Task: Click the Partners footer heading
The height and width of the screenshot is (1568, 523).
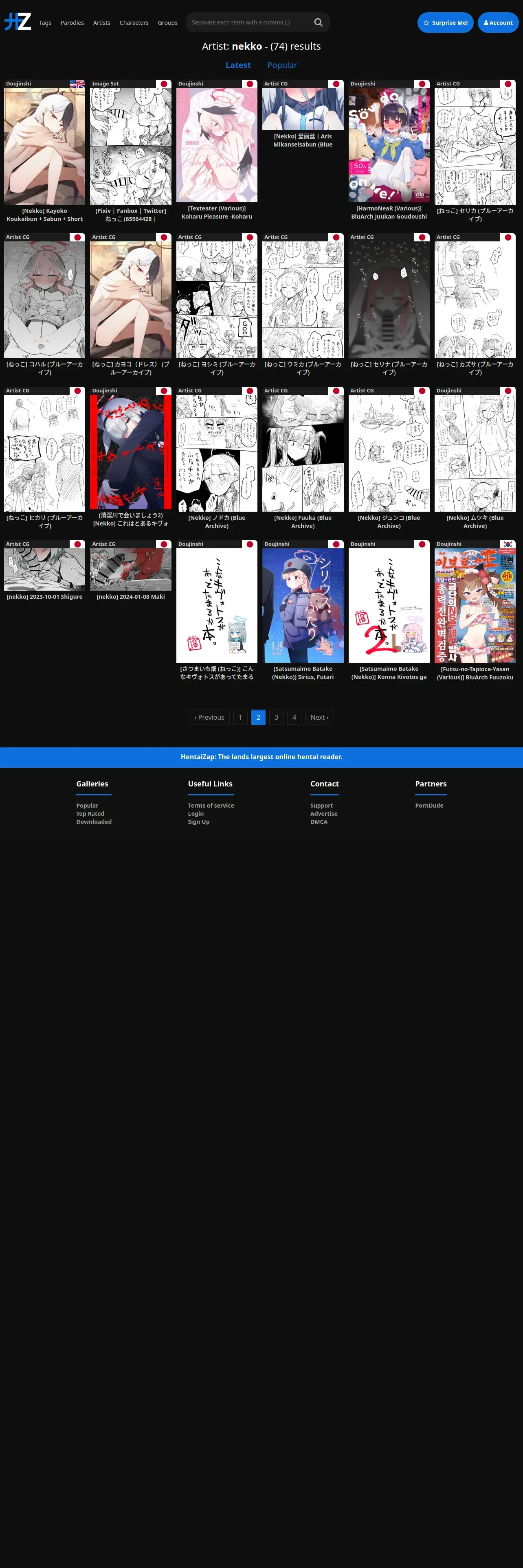Action: click(x=431, y=784)
